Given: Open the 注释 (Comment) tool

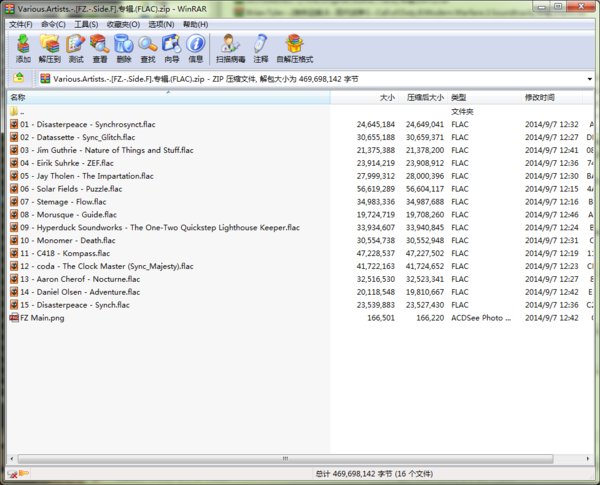Looking at the screenshot, I should pos(261,48).
